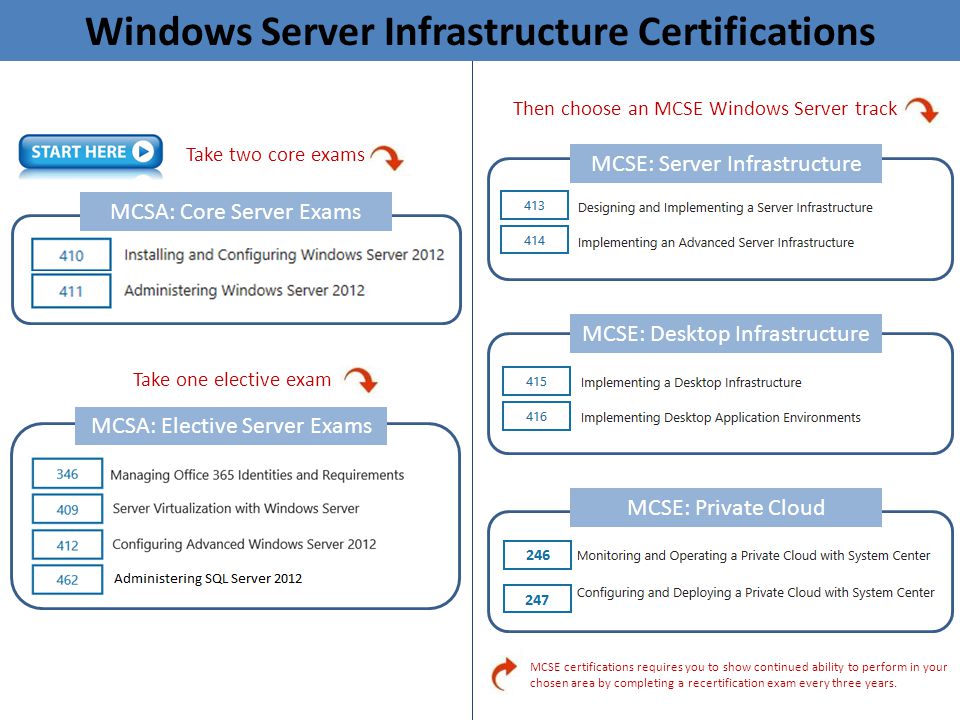Click 'Configuring Advanced Windows Server 2012'
The image size is (960, 720).
coord(244,544)
